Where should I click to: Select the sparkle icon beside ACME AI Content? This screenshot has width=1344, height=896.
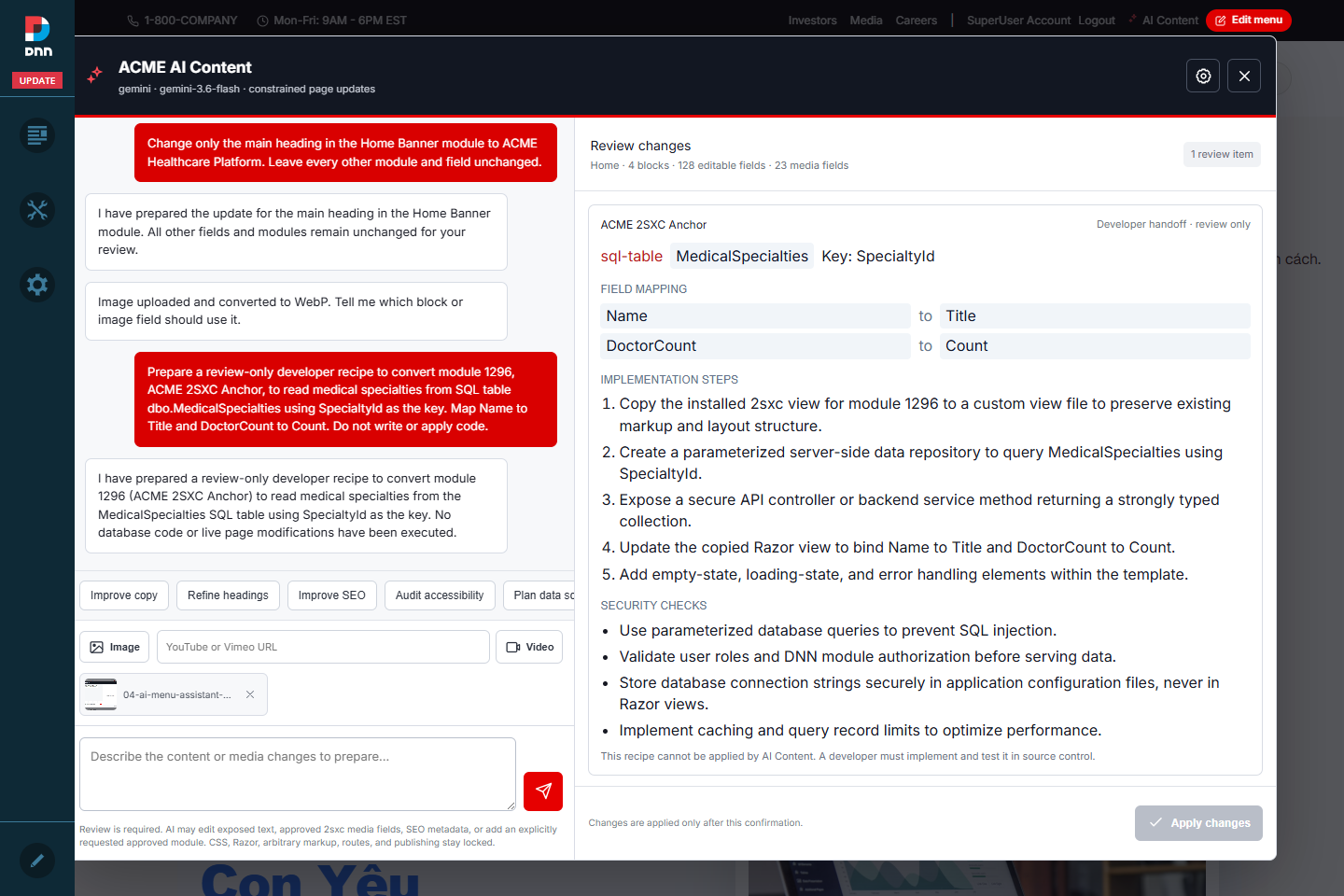pyautogui.click(x=94, y=76)
